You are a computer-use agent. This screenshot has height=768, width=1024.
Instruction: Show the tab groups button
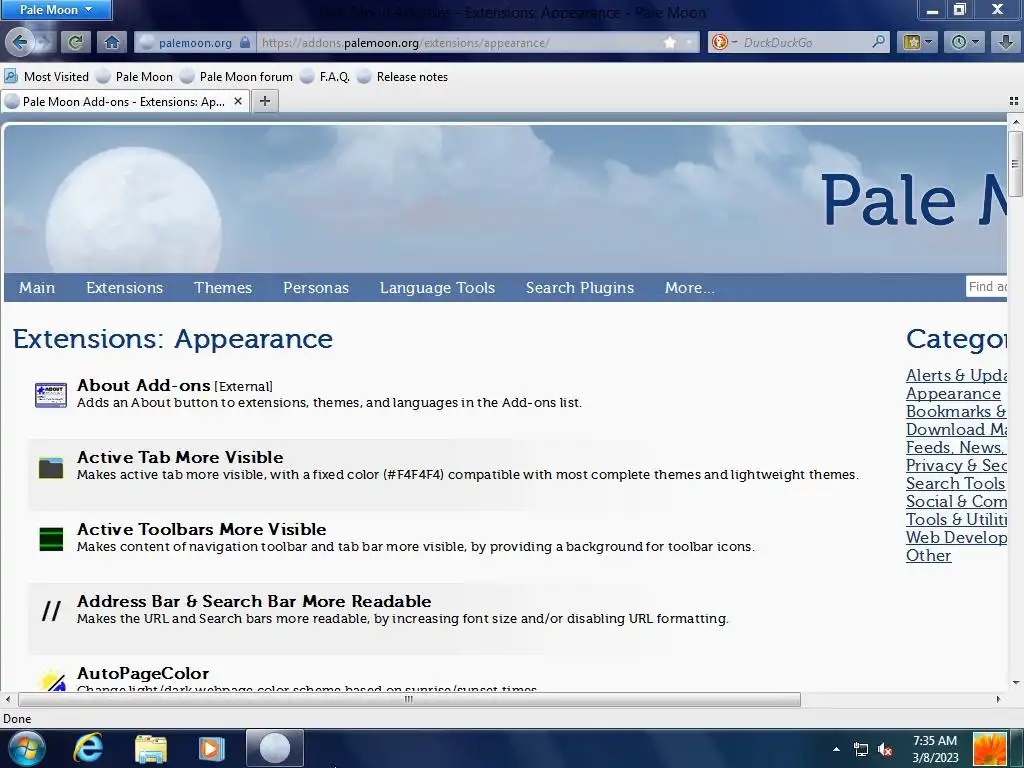[1014, 101]
